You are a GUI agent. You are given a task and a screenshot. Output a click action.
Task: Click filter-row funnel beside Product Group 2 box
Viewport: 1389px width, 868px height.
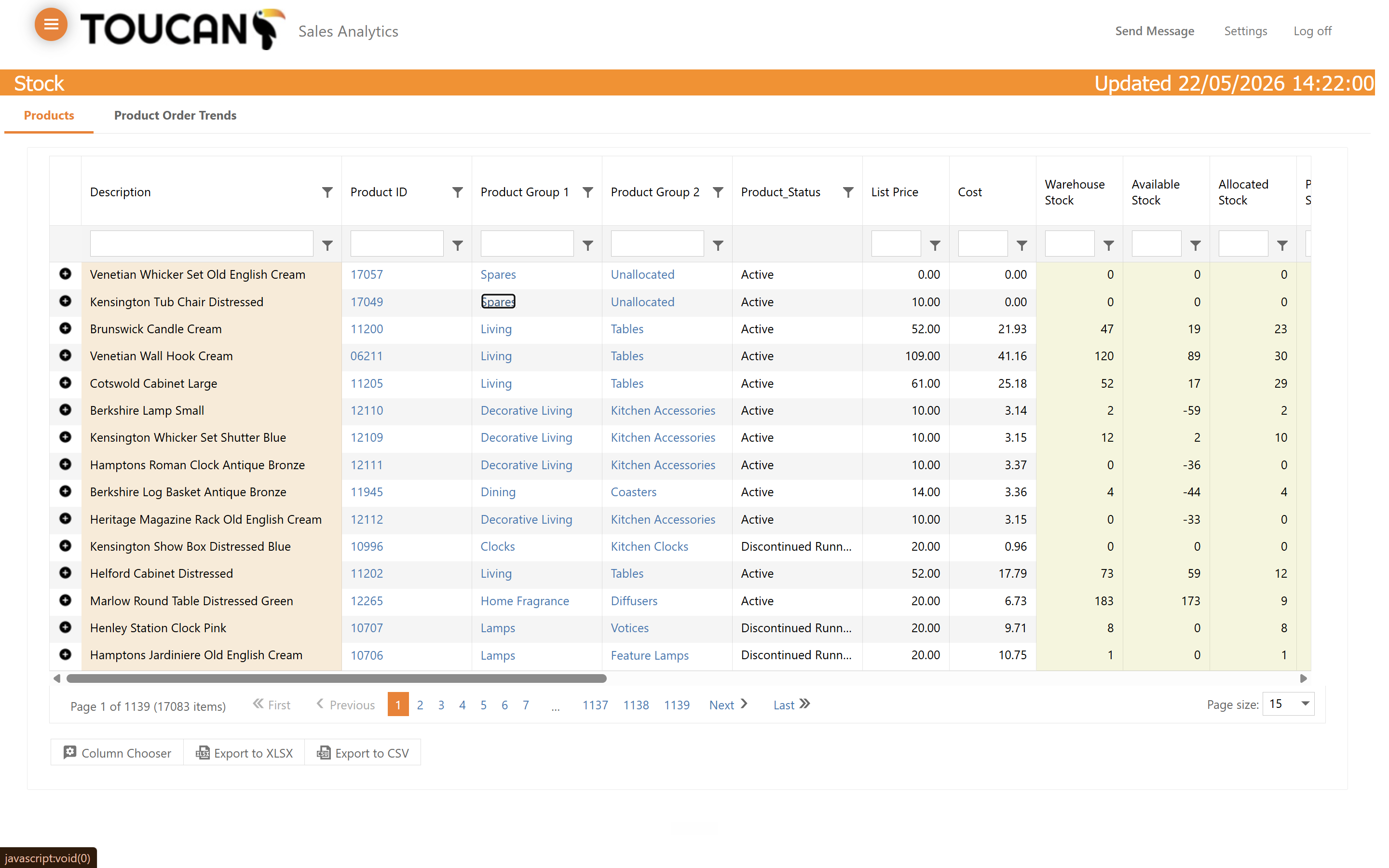718,245
